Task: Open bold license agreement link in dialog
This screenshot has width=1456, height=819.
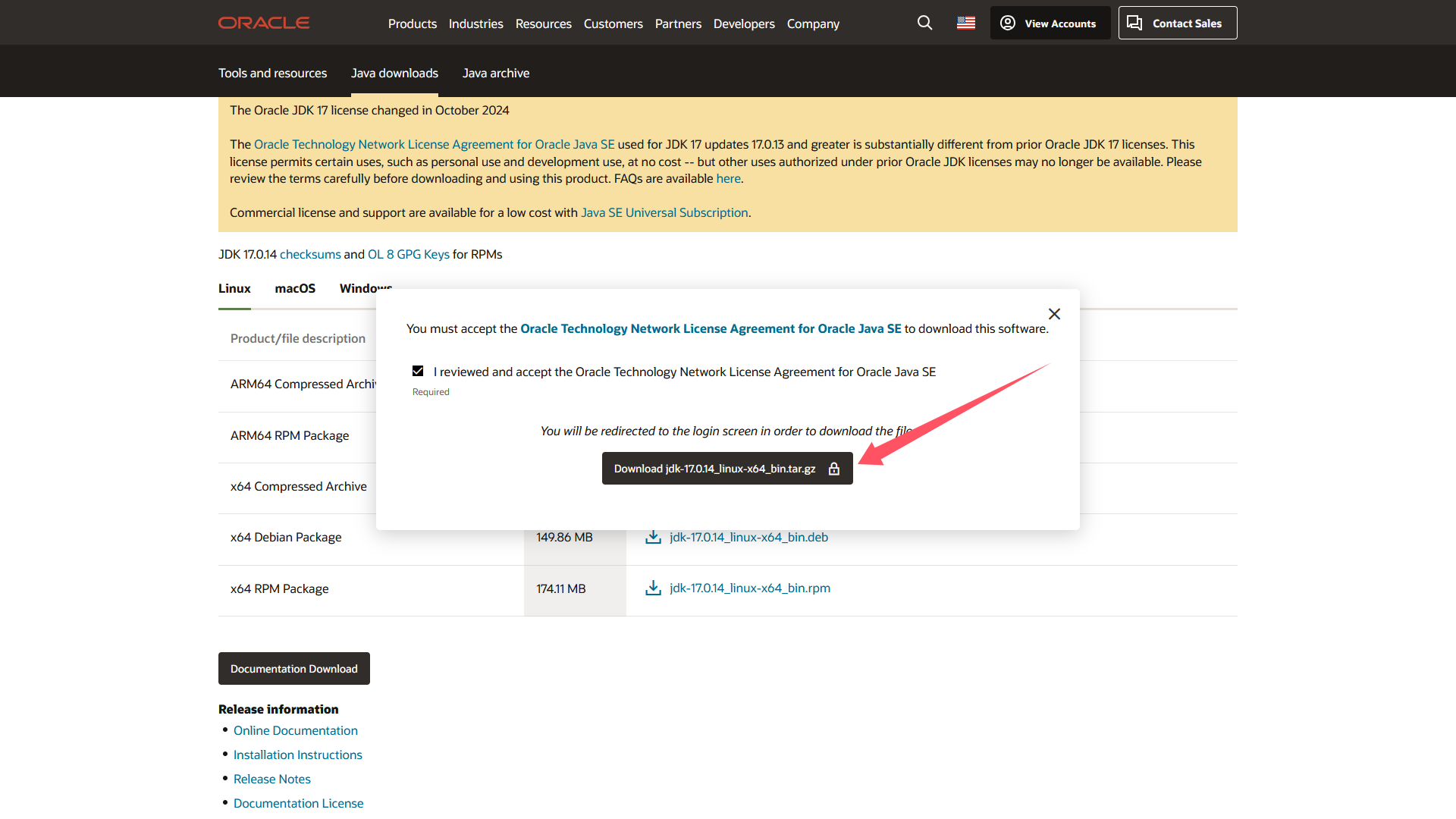Action: (x=711, y=328)
